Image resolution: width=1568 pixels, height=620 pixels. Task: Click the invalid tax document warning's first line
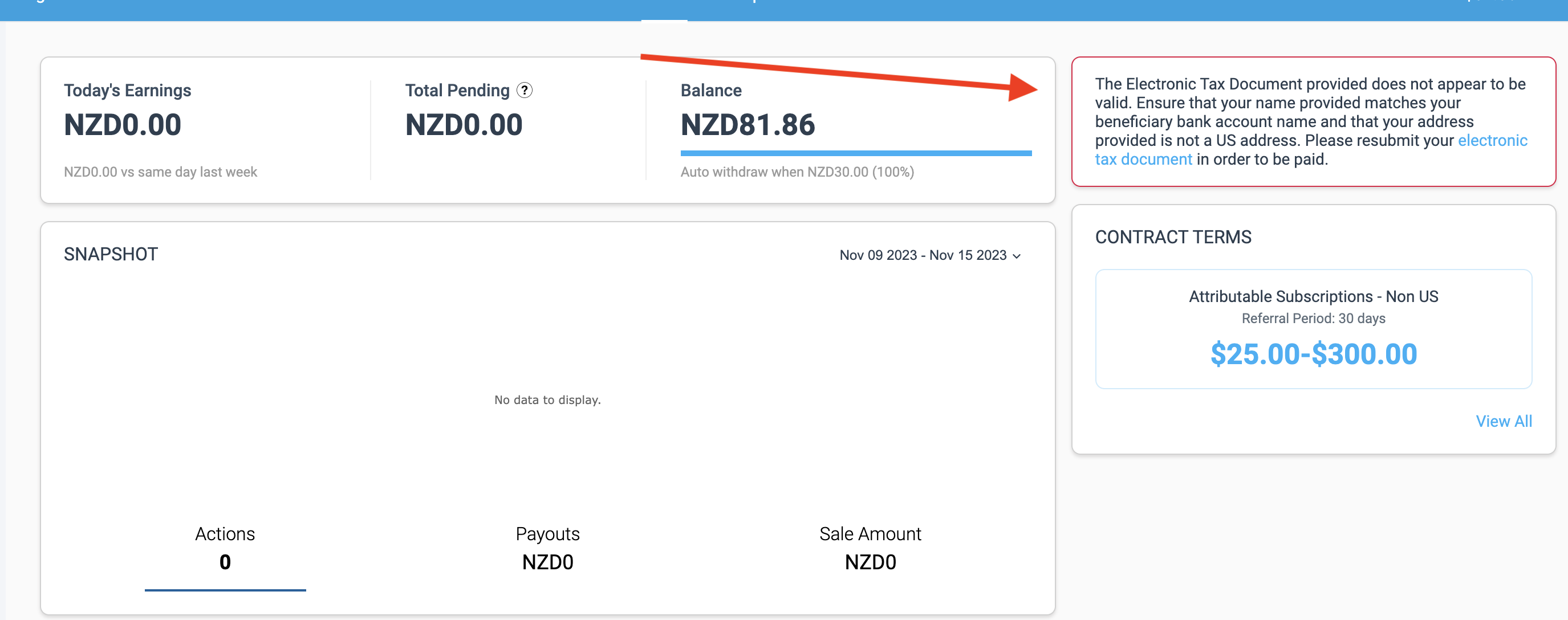pyautogui.click(x=1310, y=84)
